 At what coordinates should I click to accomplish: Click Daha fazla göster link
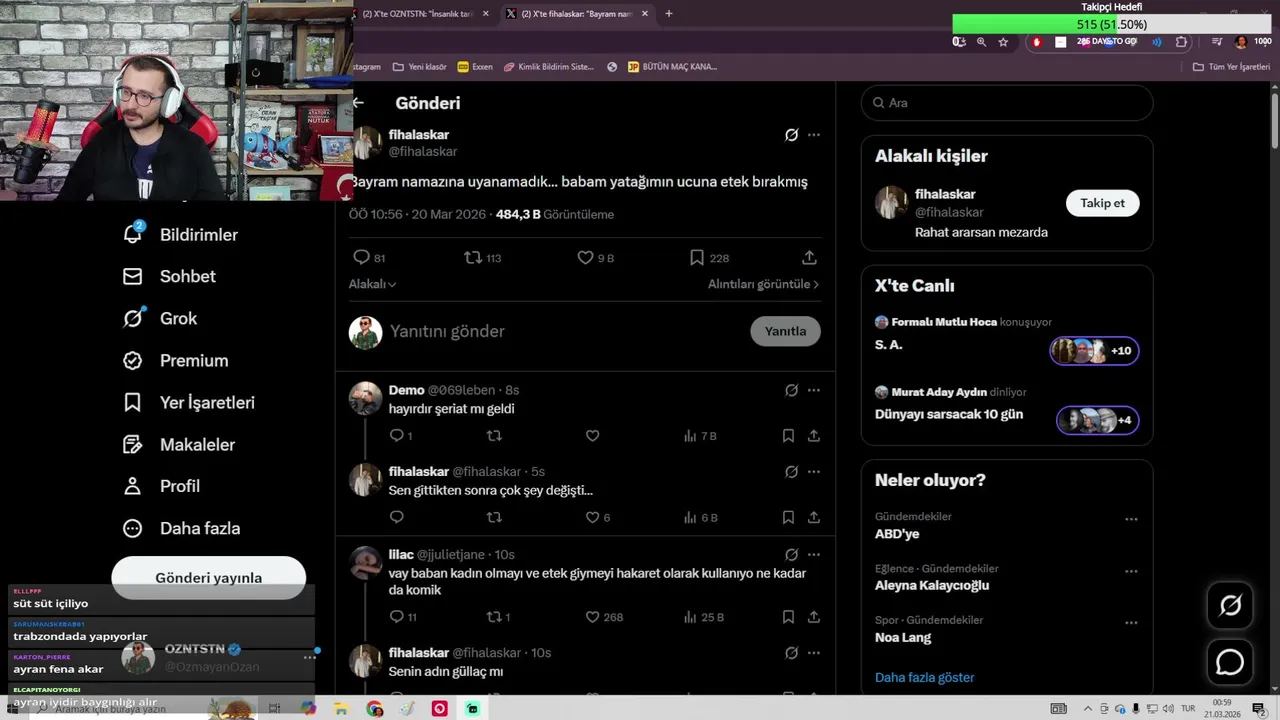[925, 678]
